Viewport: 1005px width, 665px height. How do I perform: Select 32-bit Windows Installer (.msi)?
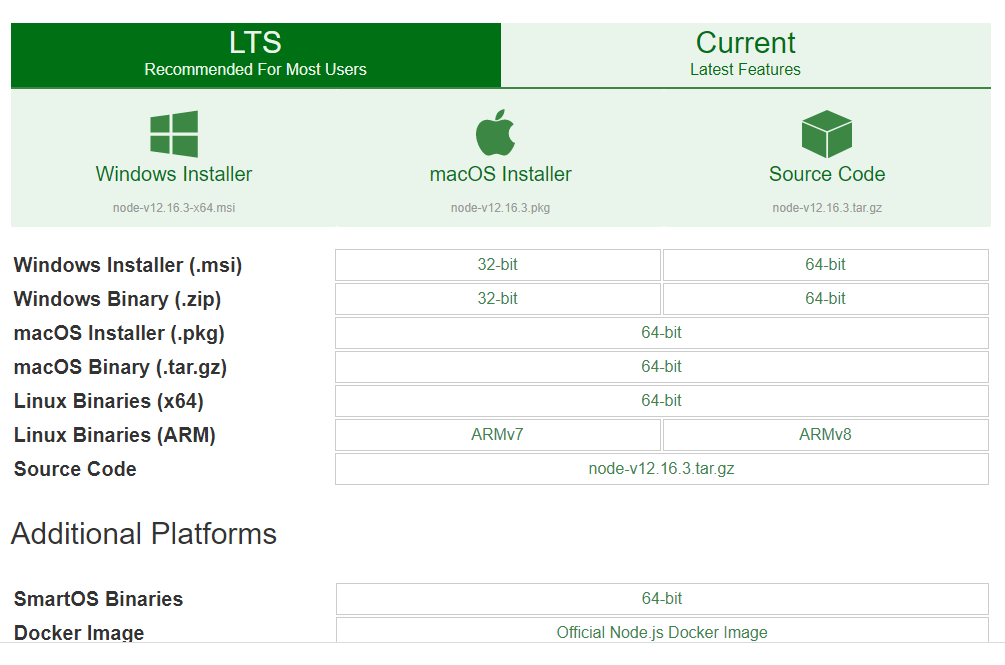497,265
